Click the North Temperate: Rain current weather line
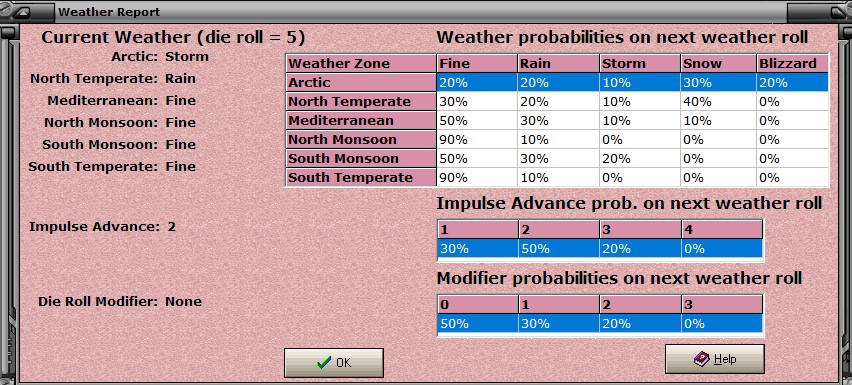Viewport: 852px width, 385px height. tap(113, 79)
